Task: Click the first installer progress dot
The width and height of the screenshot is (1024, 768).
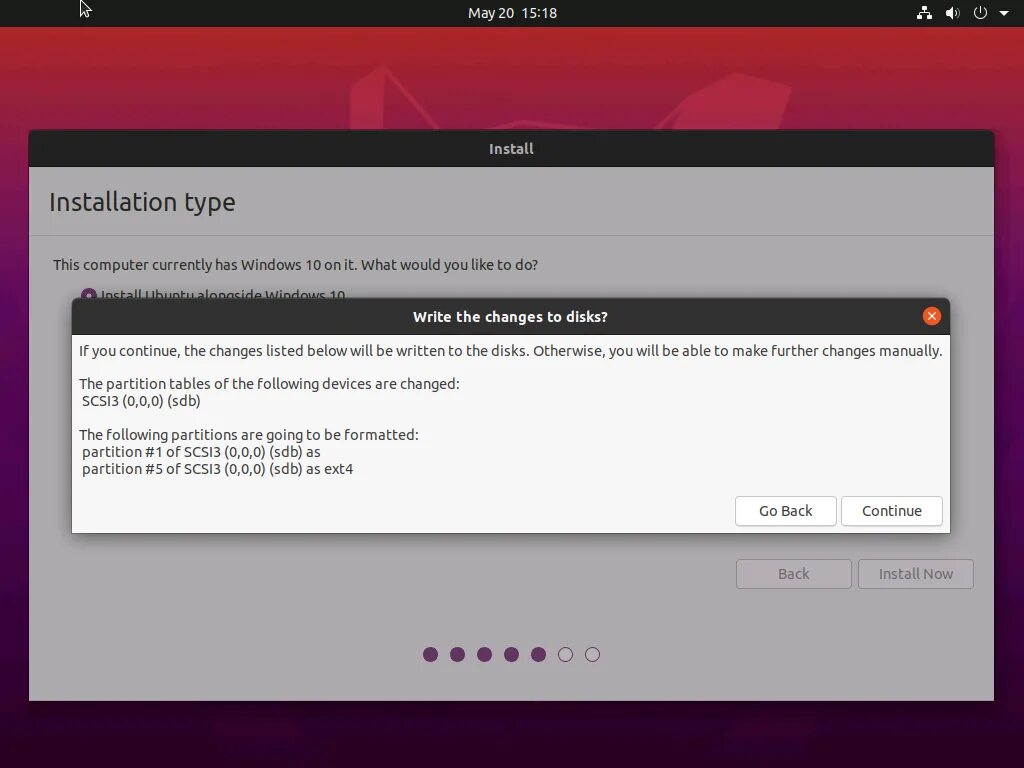Action: [430, 654]
